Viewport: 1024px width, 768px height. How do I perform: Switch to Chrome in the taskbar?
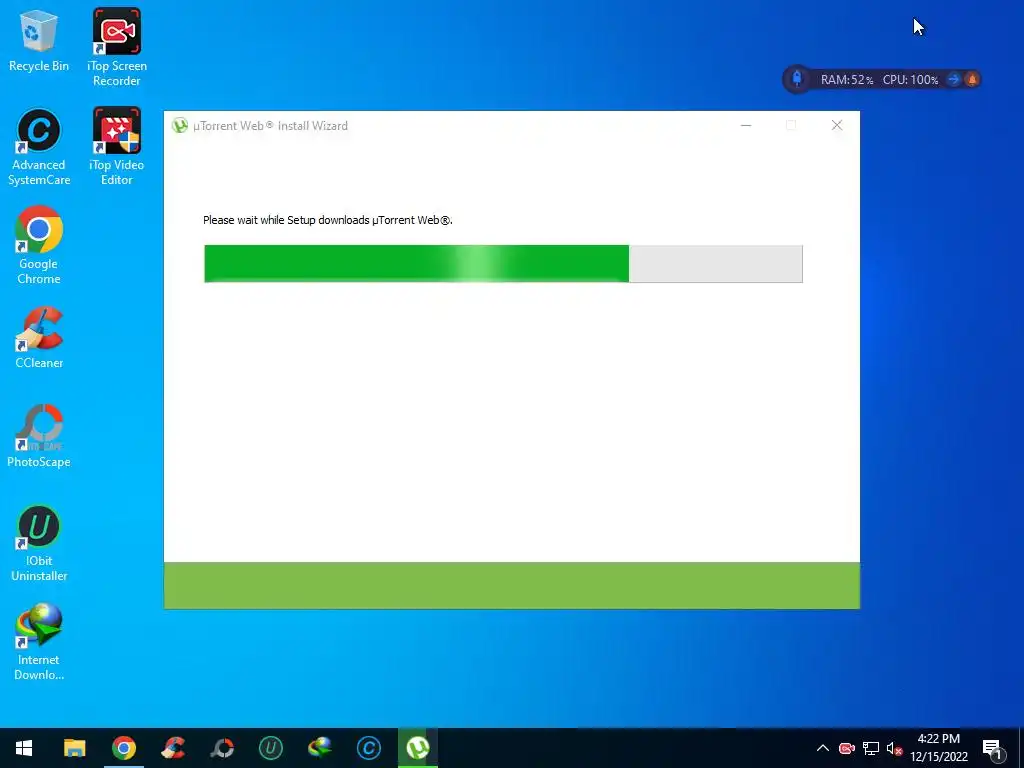(123, 748)
